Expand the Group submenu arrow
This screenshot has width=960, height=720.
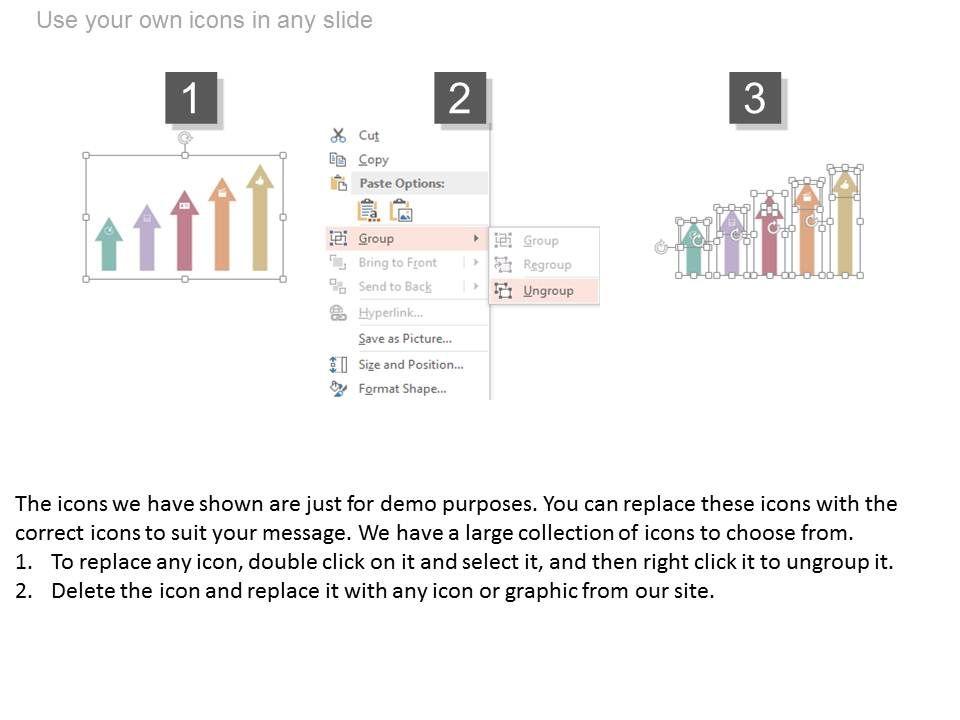point(476,238)
